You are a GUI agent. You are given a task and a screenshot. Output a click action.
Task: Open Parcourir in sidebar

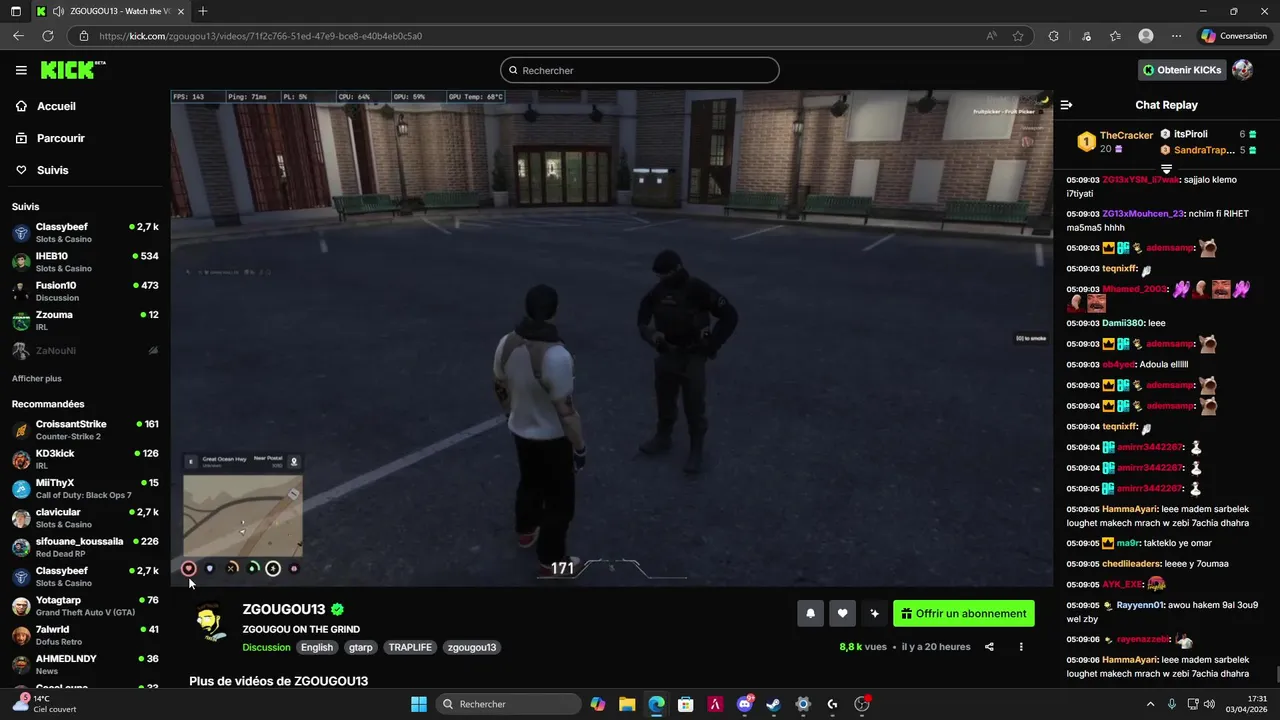pos(60,138)
